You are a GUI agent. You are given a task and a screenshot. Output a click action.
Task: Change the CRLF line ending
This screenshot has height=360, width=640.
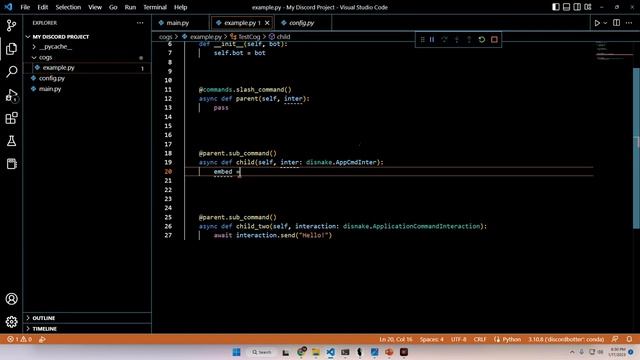point(480,339)
